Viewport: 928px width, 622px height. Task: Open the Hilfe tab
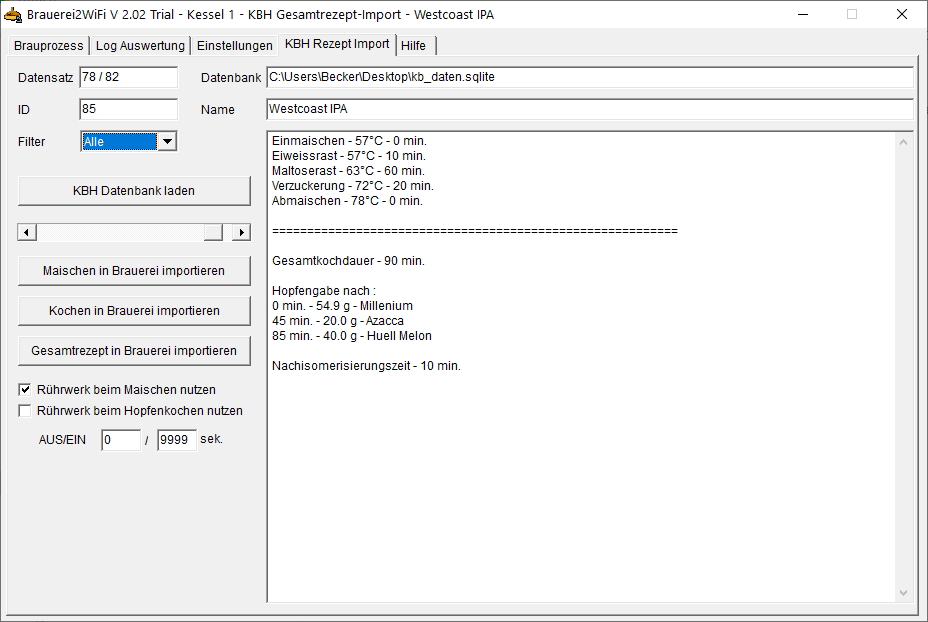pos(414,46)
